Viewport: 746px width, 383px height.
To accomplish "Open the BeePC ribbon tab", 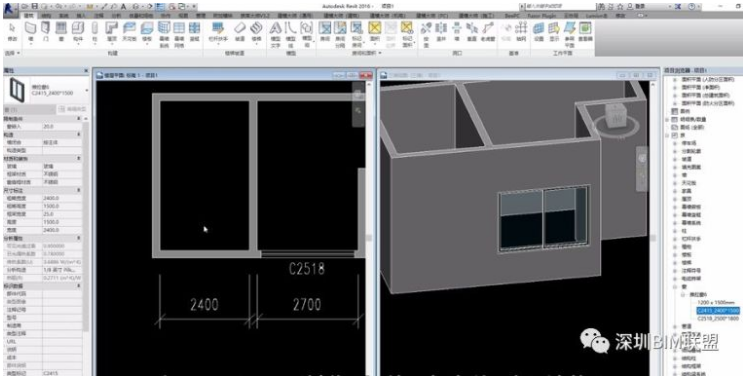I will (512, 15).
